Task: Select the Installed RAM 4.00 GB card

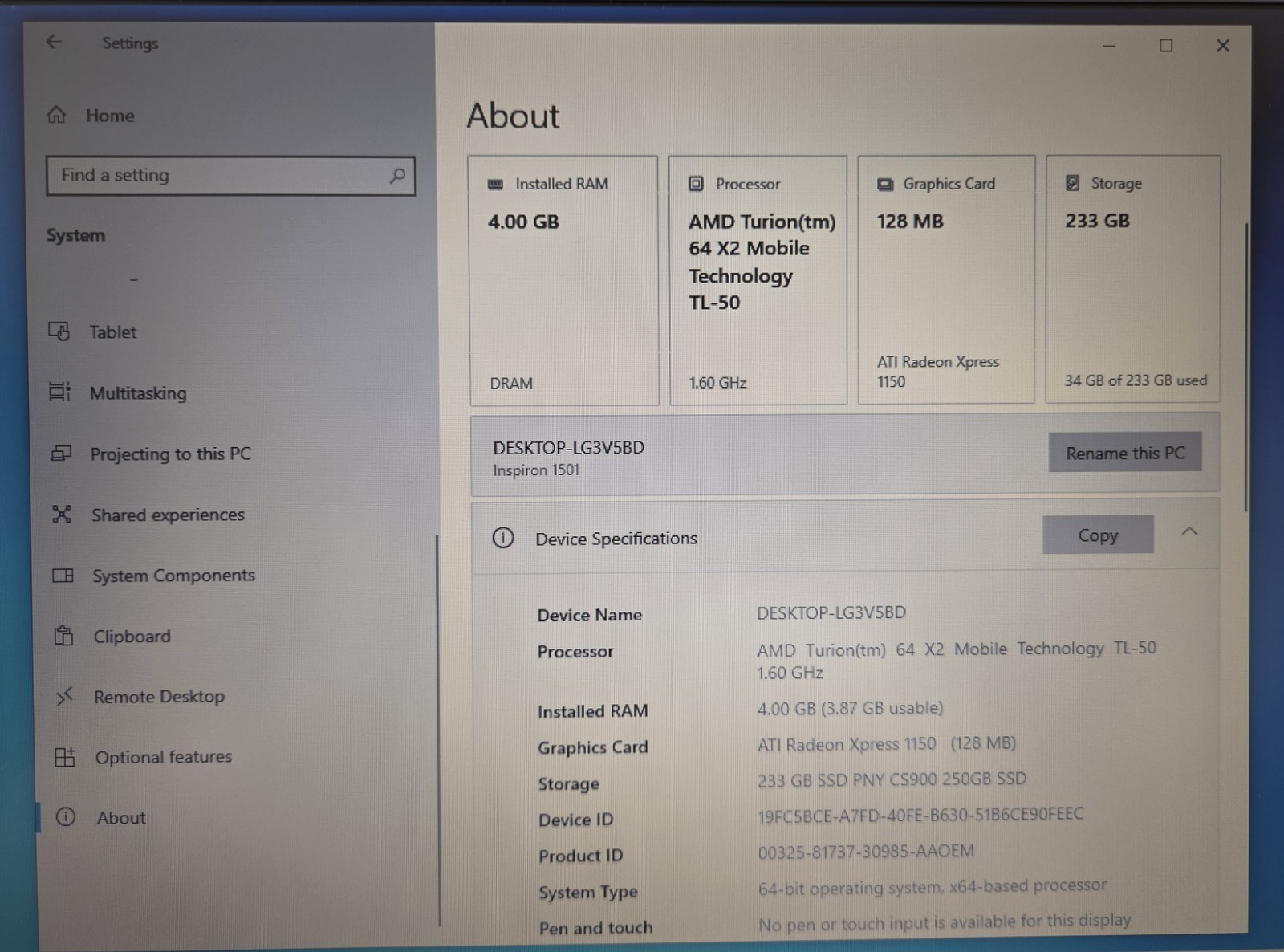Action: coord(563,280)
